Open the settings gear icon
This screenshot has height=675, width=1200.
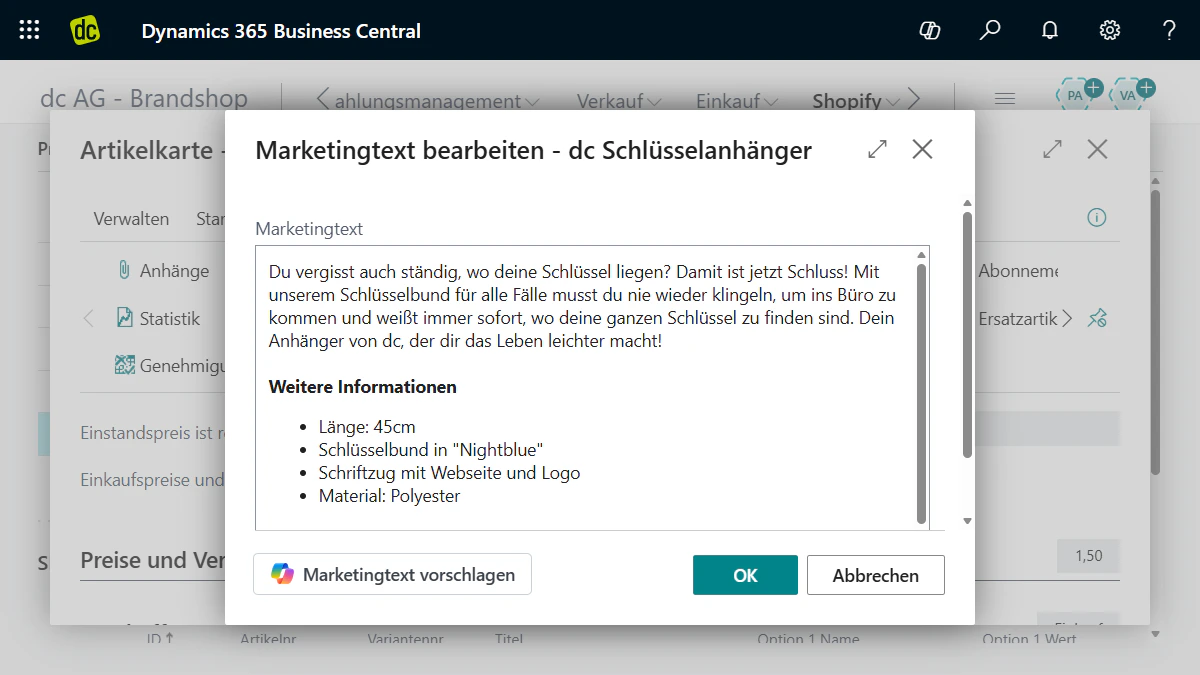coord(1110,30)
